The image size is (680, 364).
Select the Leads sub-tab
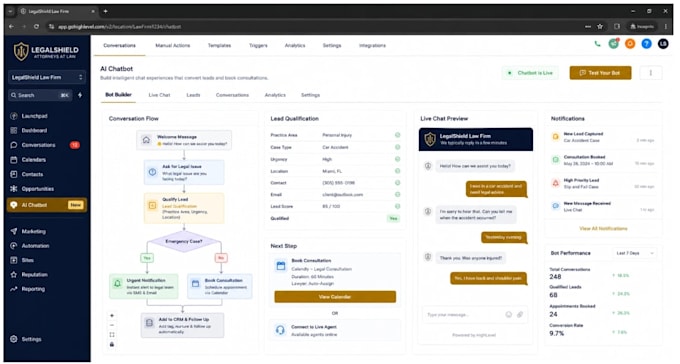tap(193, 95)
